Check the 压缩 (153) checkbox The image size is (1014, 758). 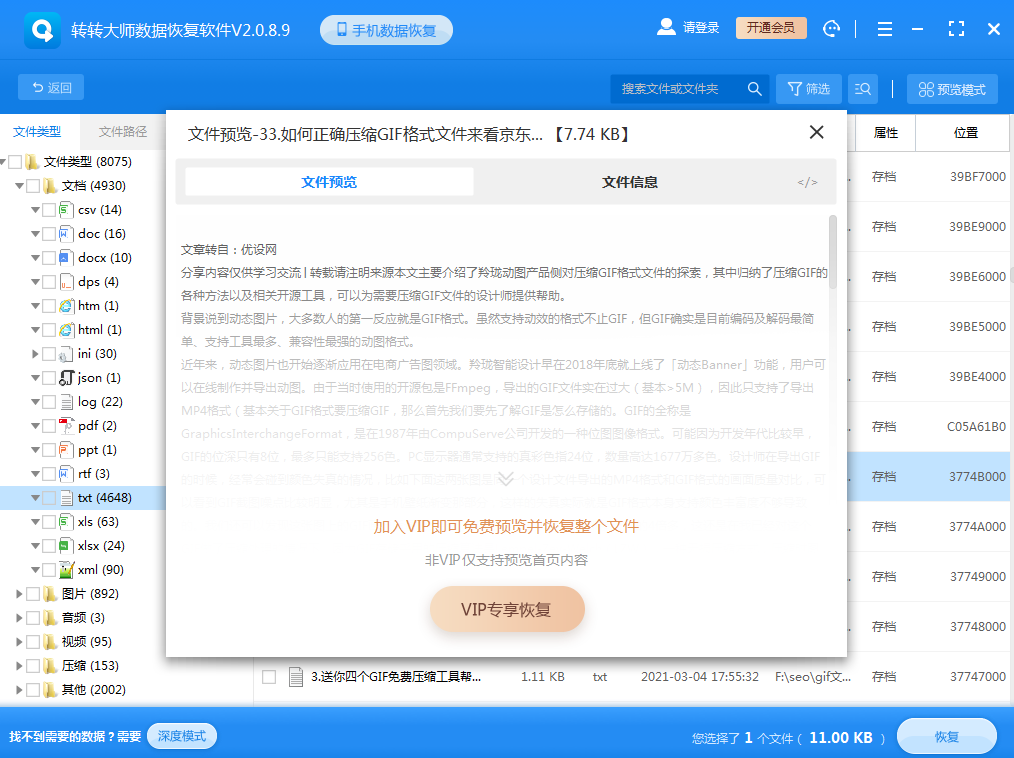[x=33, y=666]
